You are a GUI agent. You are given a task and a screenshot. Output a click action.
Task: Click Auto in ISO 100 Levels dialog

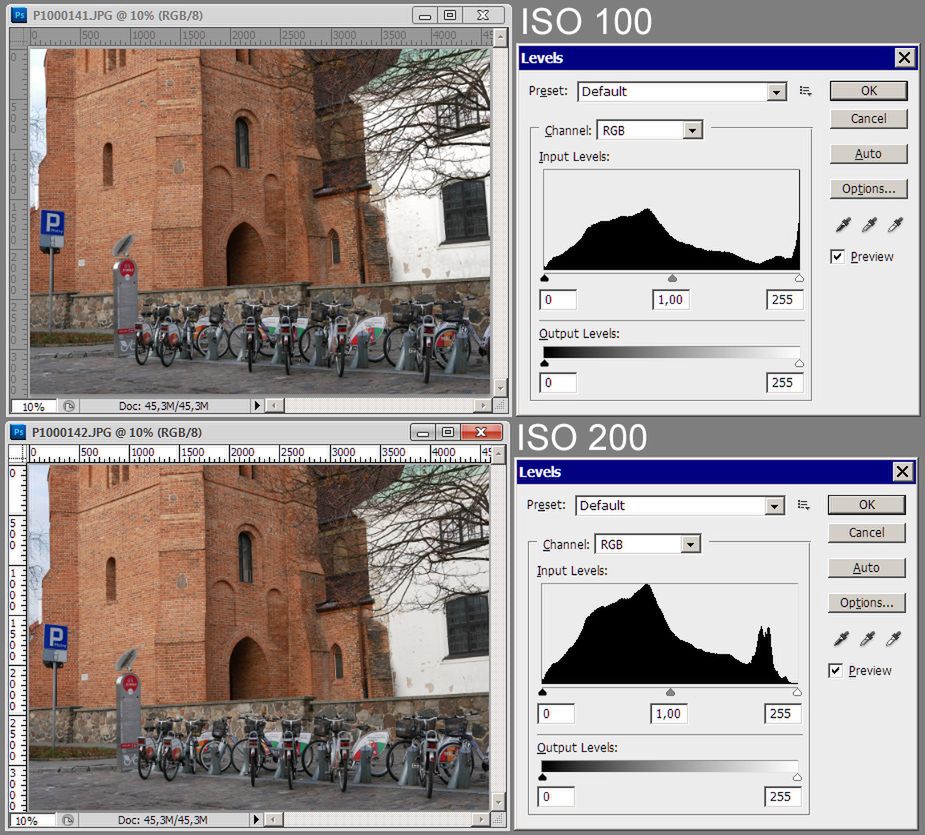[868, 154]
